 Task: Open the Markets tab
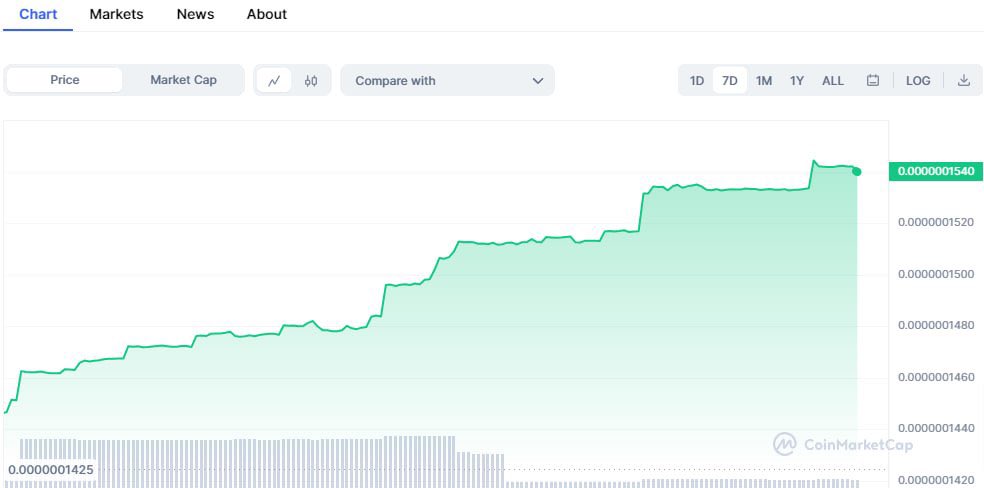point(116,14)
